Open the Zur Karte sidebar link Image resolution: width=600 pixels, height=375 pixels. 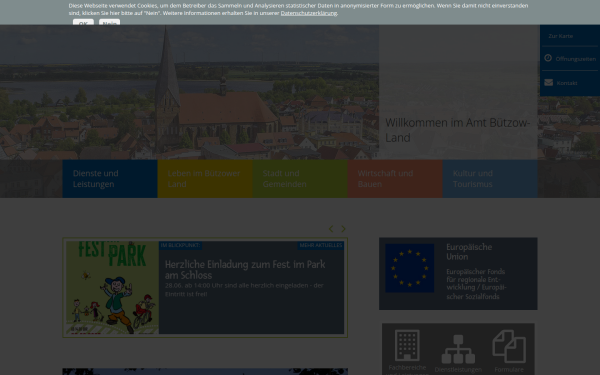point(561,36)
